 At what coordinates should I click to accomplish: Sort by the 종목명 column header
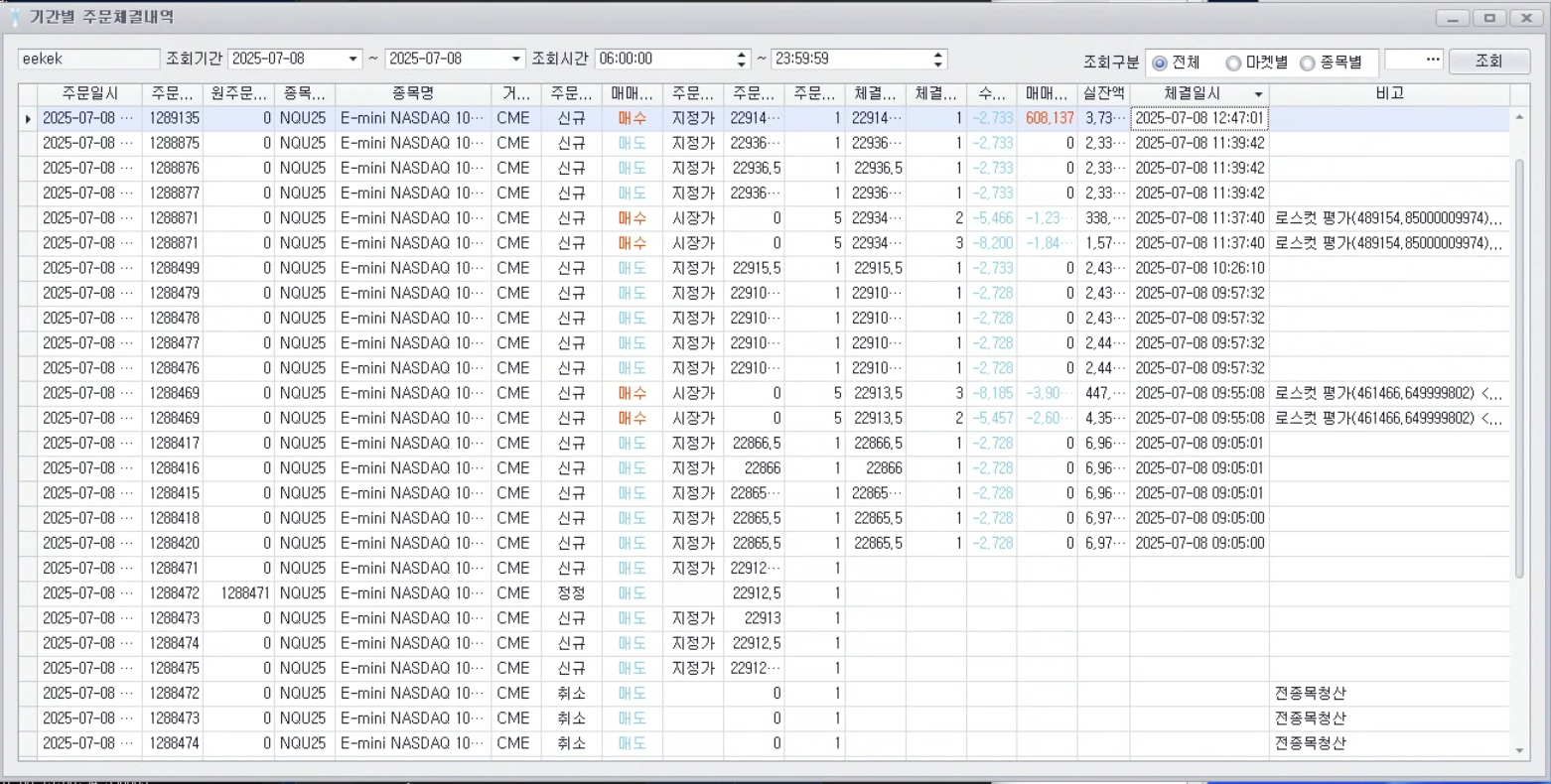click(413, 93)
